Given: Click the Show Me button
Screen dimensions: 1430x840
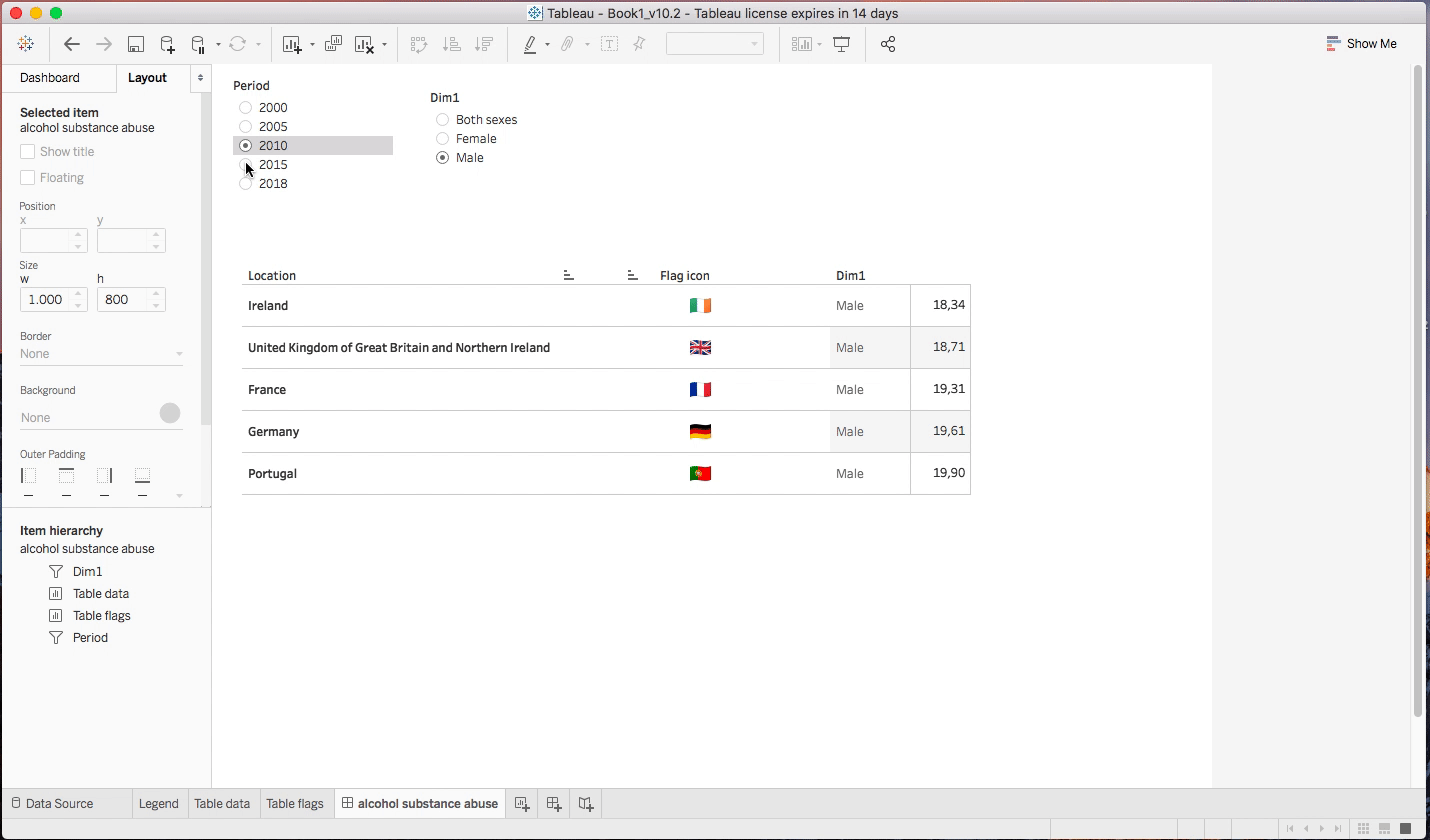Looking at the screenshot, I should pos(1362,43).
